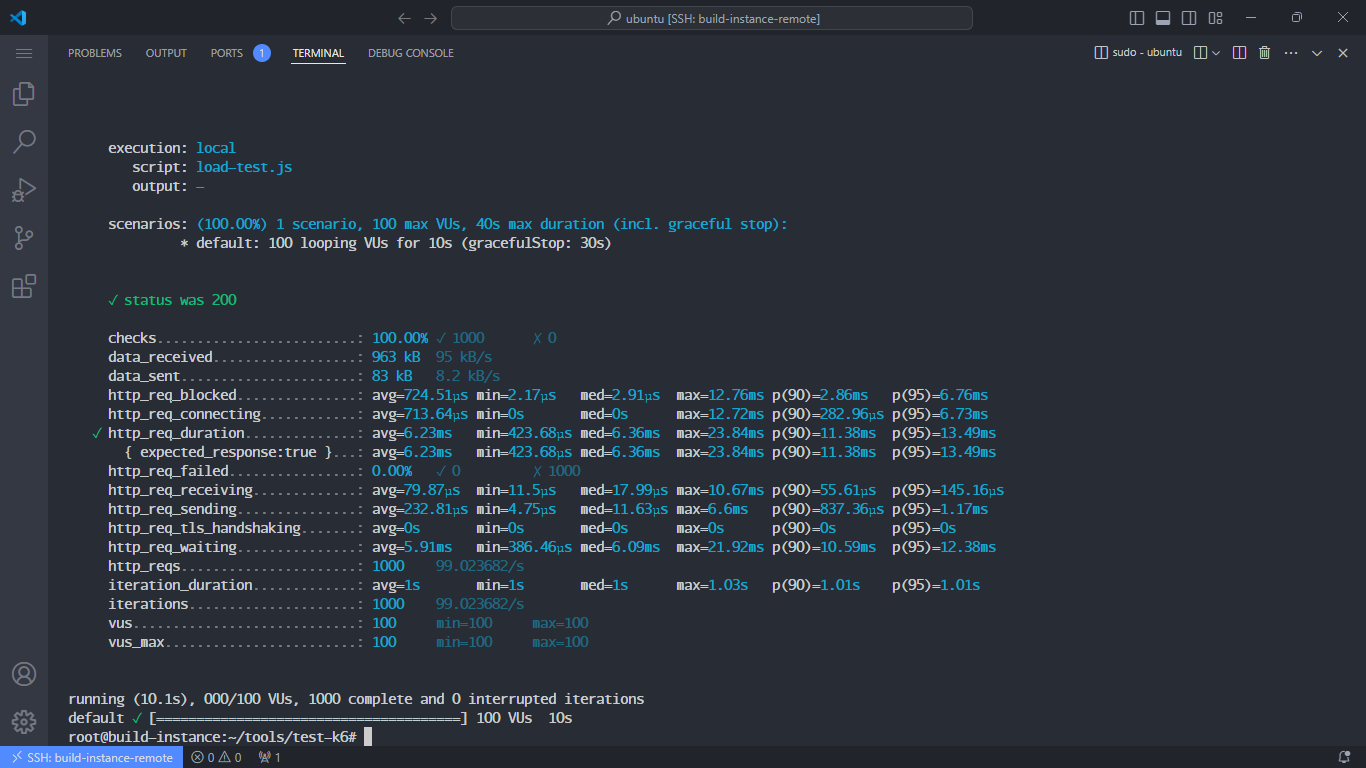The width and height of the screenshot is (1366, 768).
Task: Open the hamburger application menu
Action: pos(24,53)
